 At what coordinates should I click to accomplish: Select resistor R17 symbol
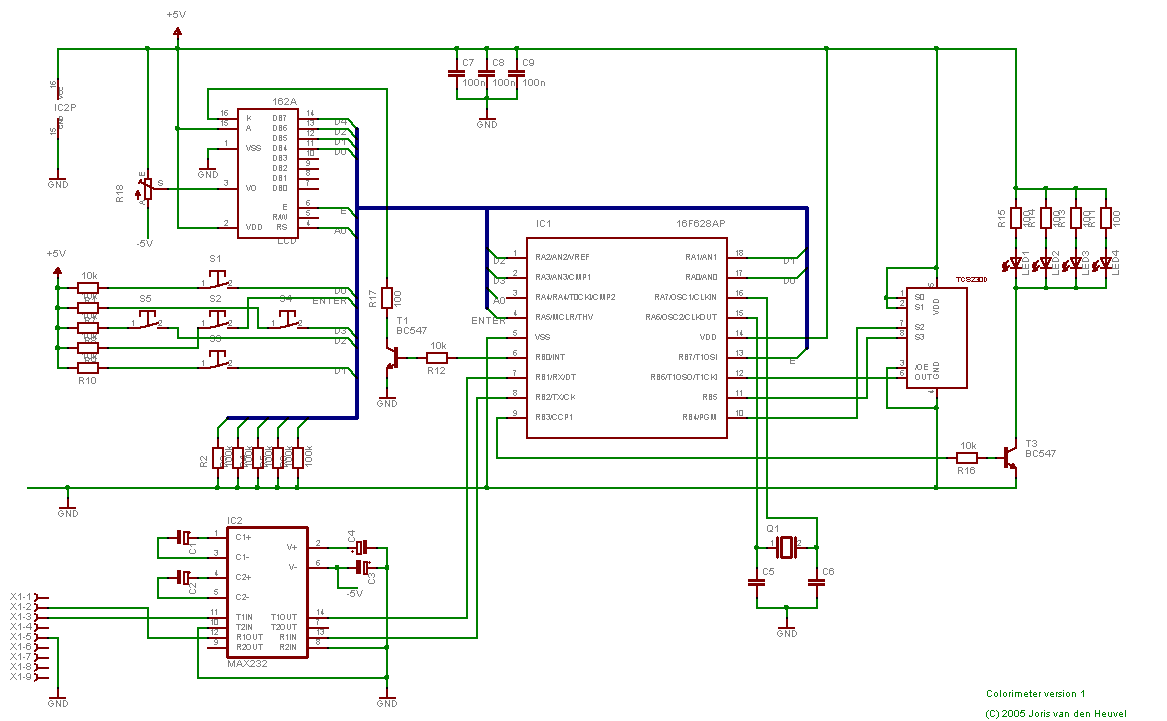[x=387, y=298]
